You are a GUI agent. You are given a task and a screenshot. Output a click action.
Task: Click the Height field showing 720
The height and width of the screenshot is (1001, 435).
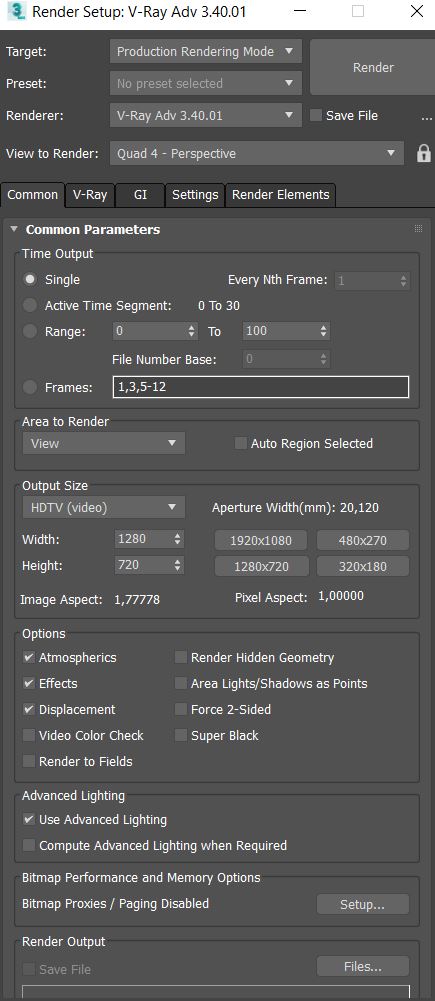(144, 565)
